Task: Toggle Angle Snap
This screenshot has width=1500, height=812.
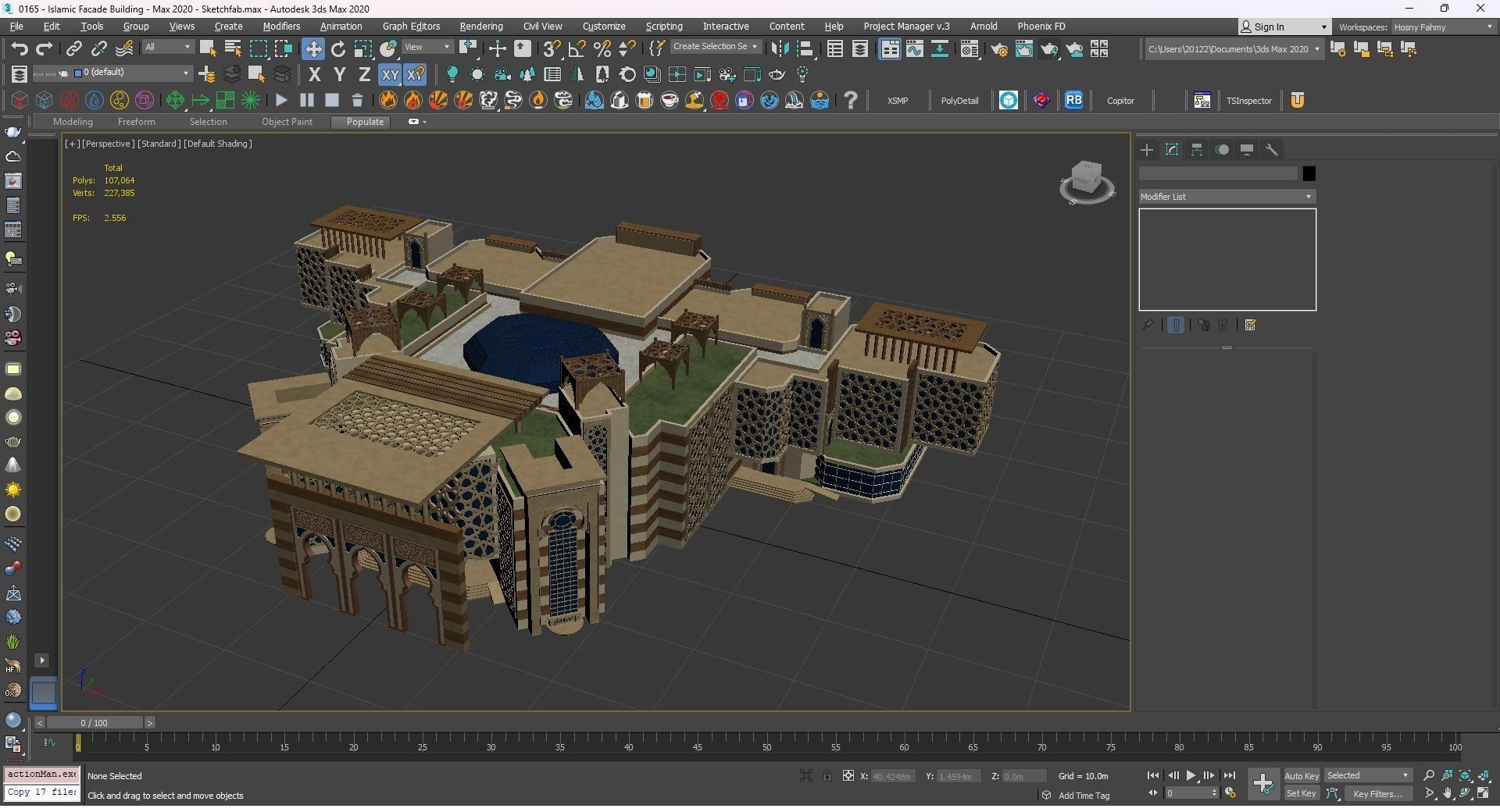Action: [x=577, y=49]
